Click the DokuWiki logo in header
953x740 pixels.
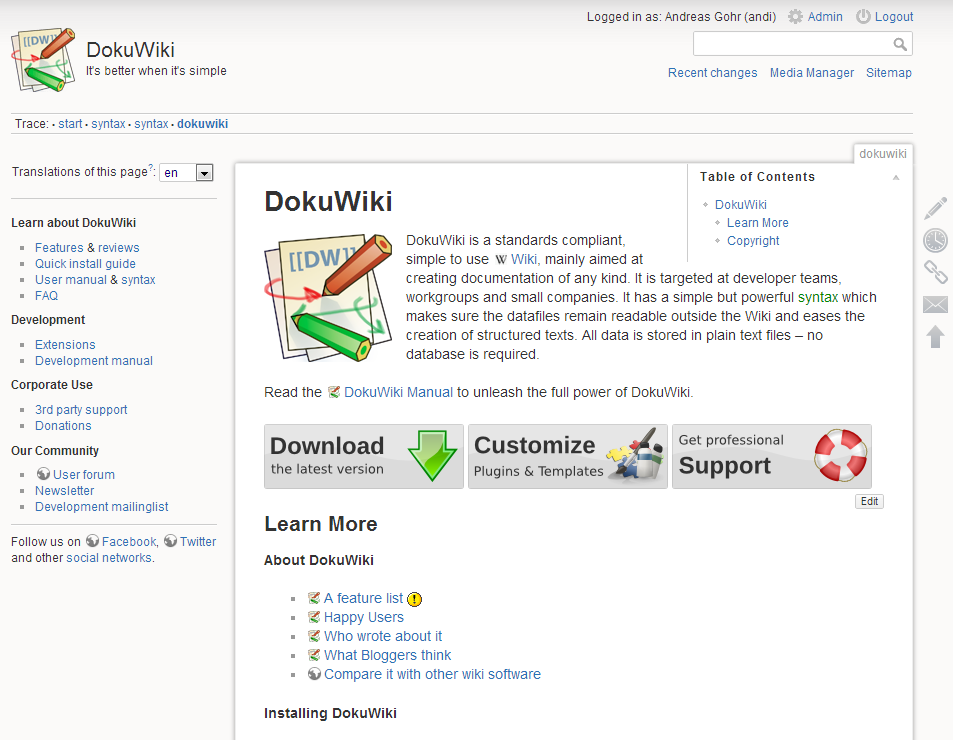pos(44,60)
